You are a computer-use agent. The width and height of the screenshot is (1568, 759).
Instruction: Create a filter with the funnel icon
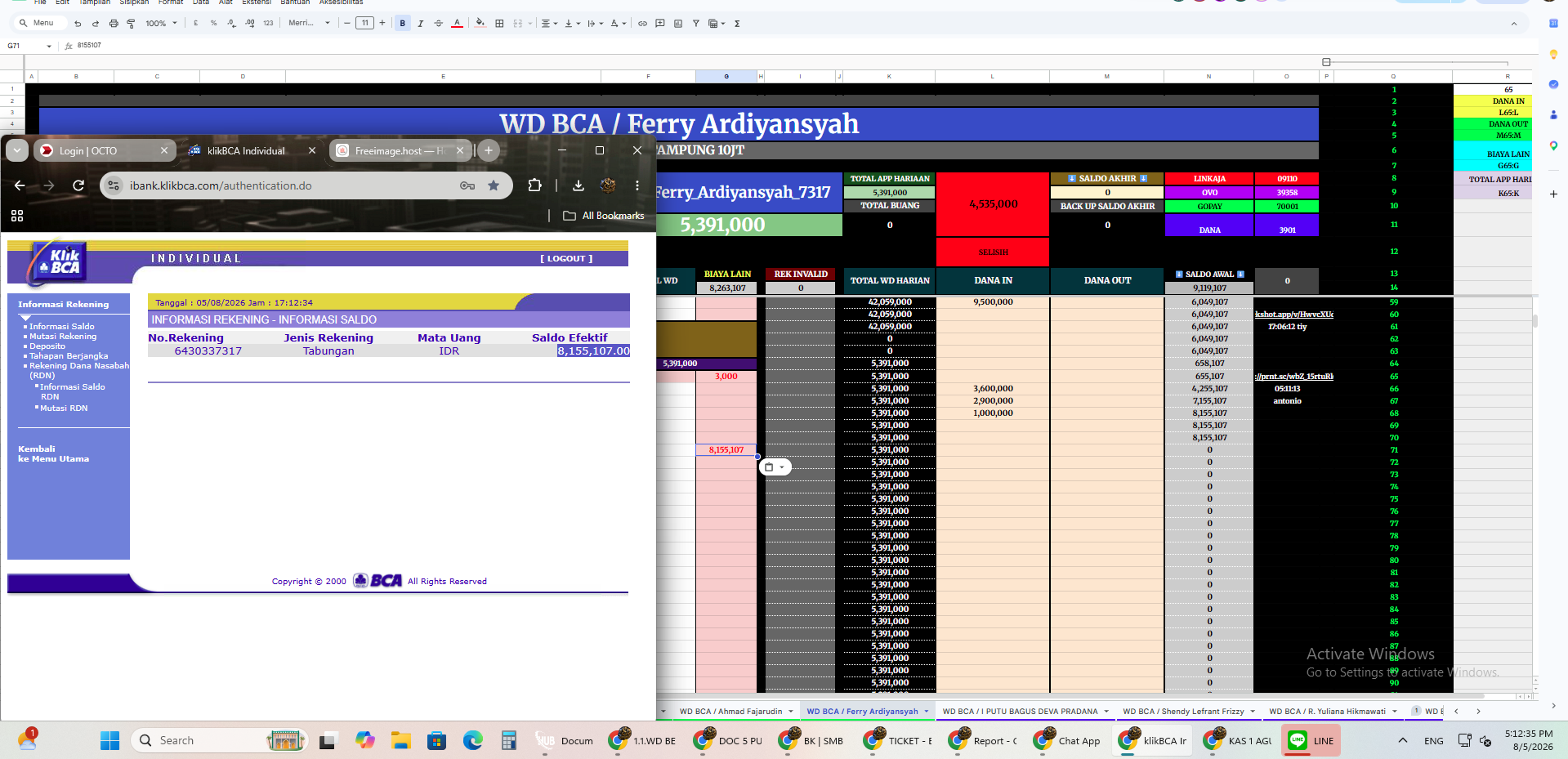(x=696, y=24)
